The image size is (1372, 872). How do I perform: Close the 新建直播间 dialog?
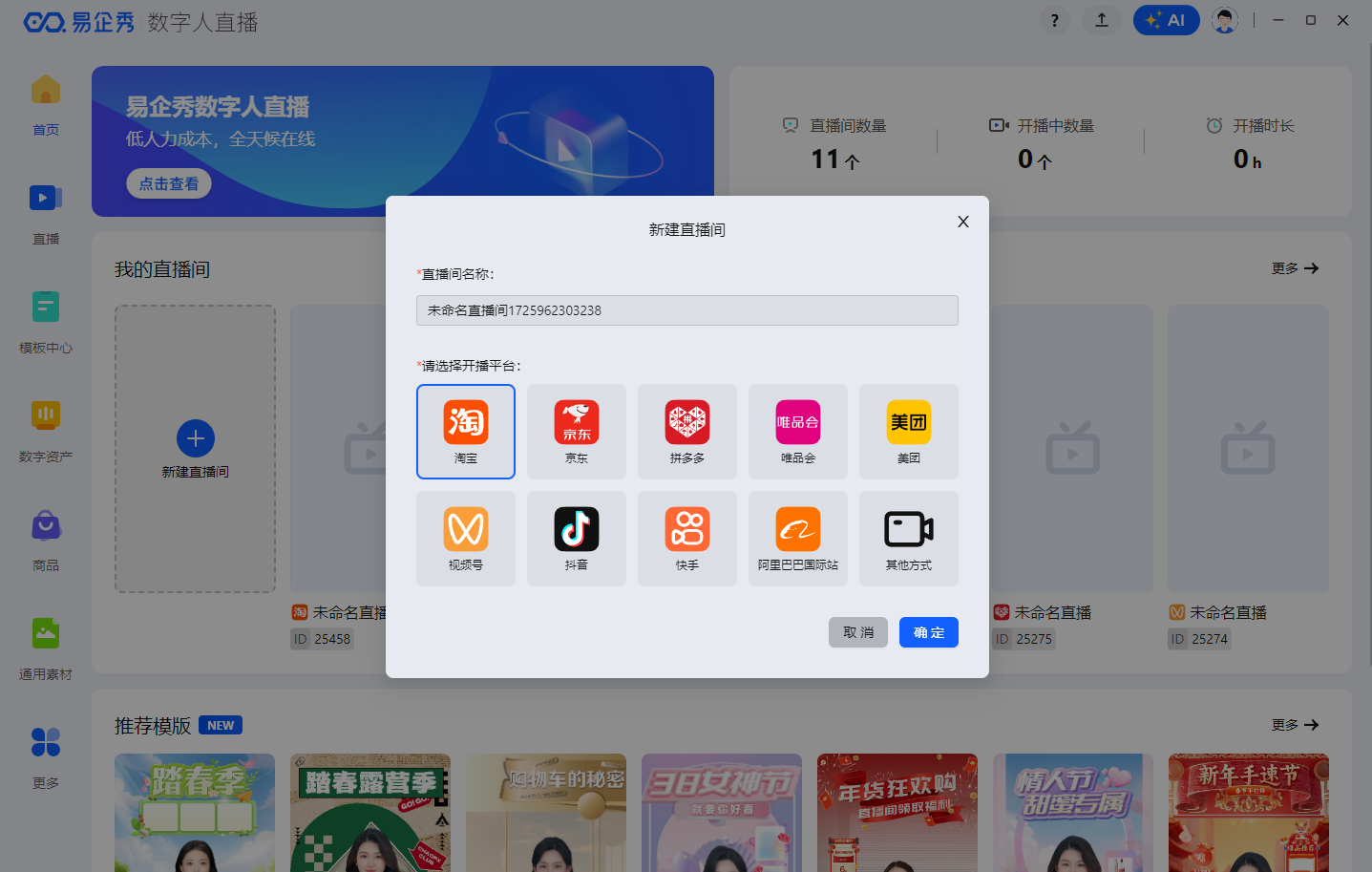click(963, 222)
